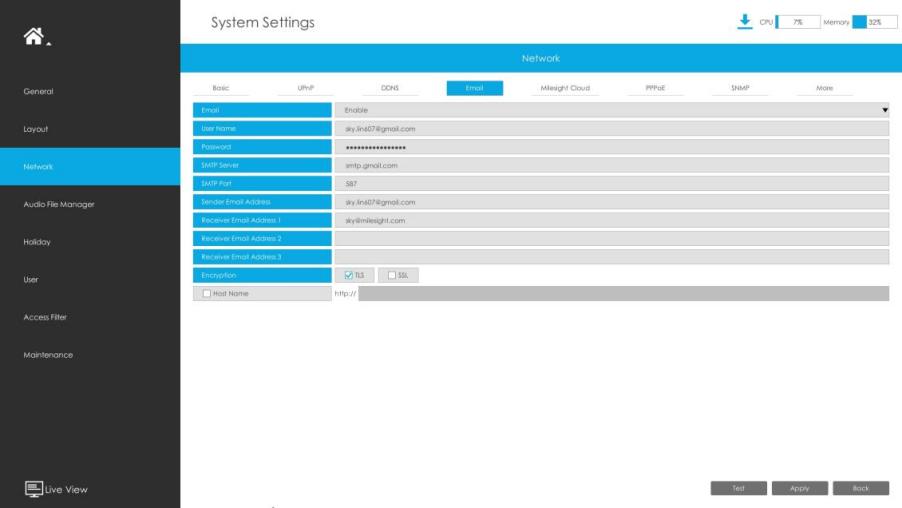Image resolution: width=902 pixels, height=508 pixels.
Task: Click the Encryption label
Action: point(262,276)
